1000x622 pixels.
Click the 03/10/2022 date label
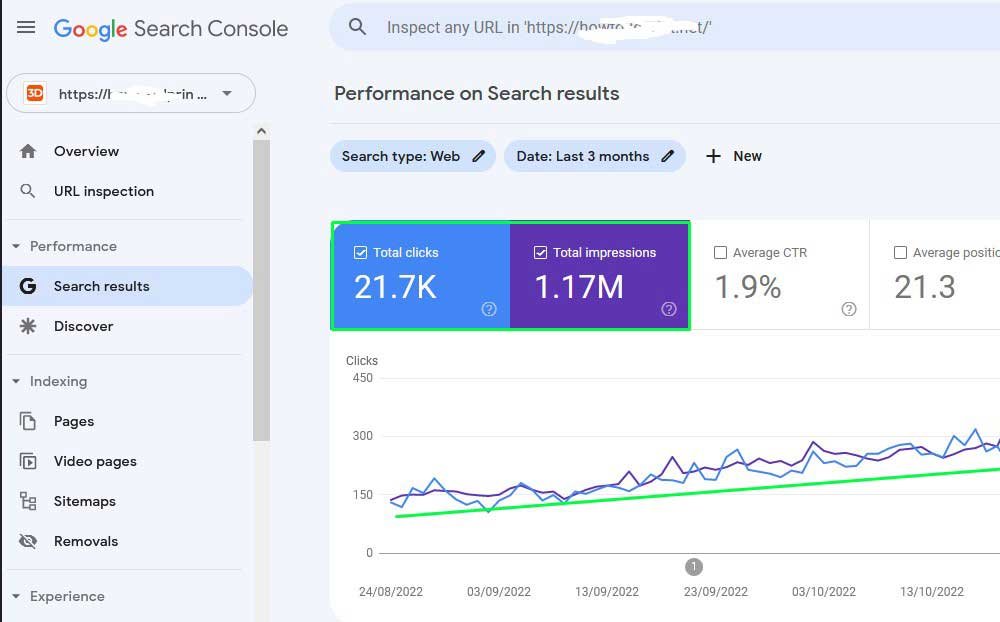[824, 591]
